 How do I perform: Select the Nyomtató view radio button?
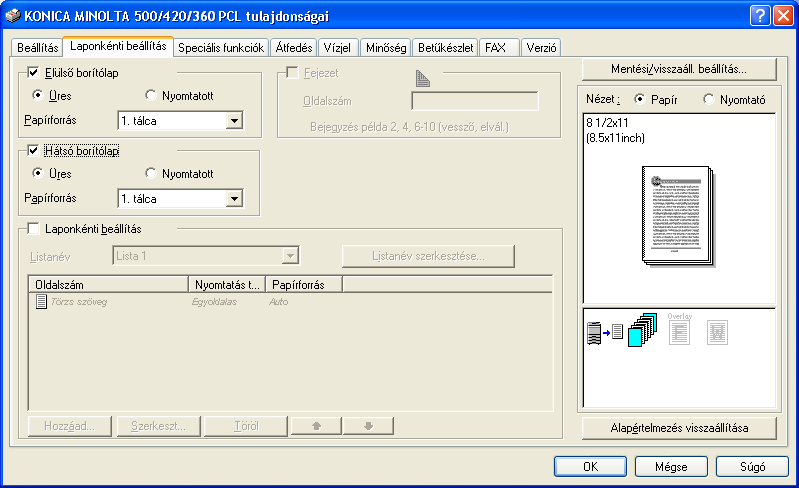[708, 99]
